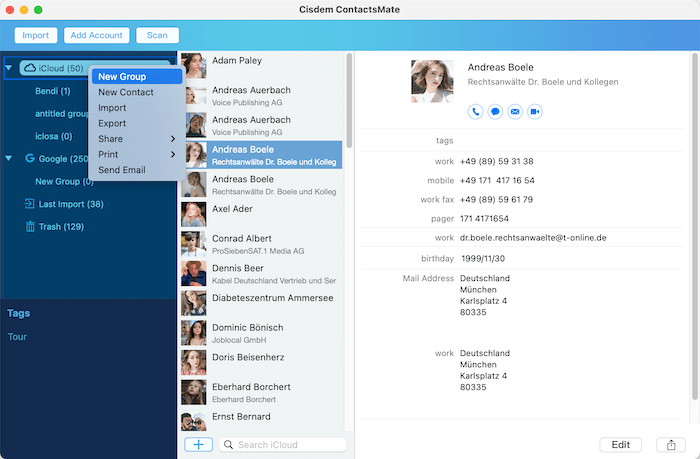Click the work email dr.boele.rechtsanwaelte@t-online.de

(x=533, y=238)
